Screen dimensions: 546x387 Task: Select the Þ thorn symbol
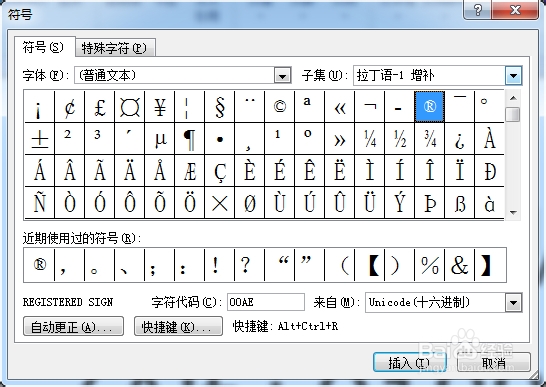tap(429, 203)
